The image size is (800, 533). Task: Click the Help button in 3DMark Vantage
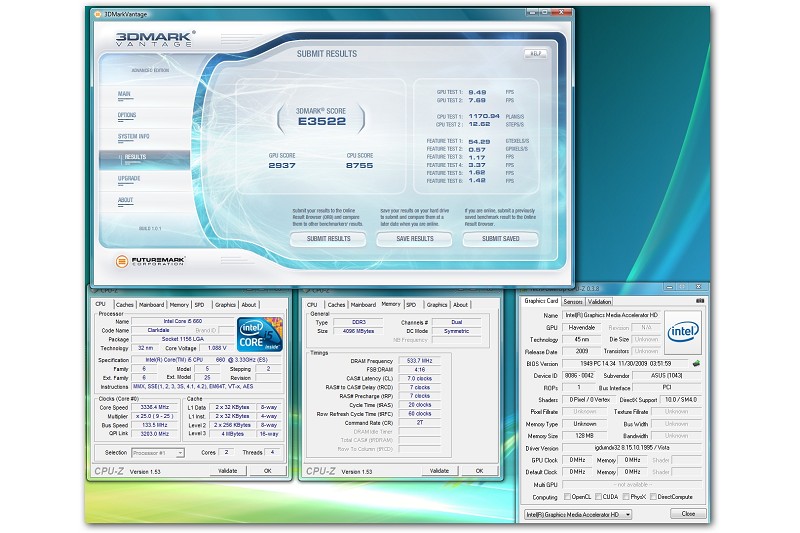535,54
